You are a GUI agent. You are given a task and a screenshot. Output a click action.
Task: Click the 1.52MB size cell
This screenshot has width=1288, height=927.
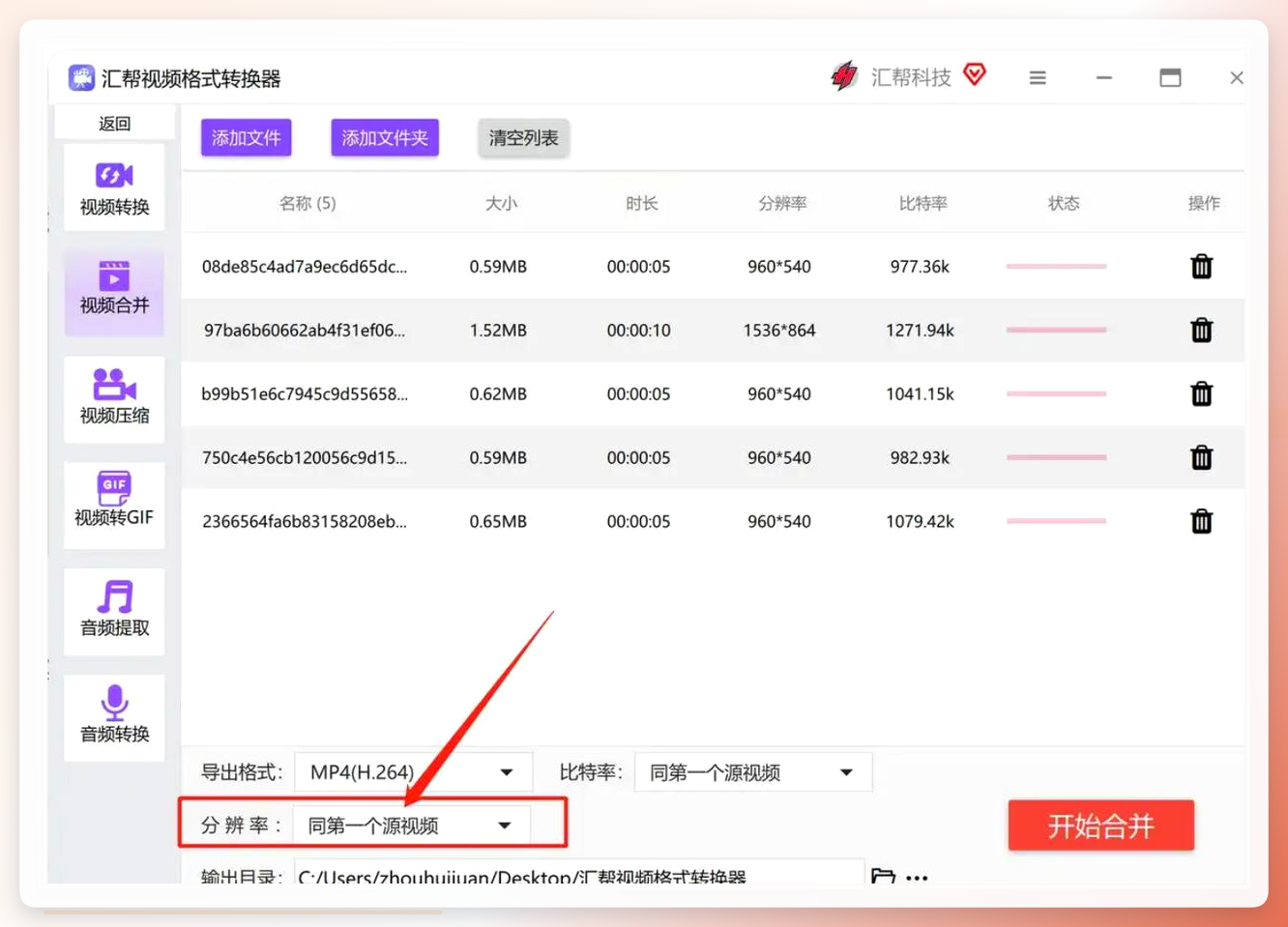pyautogui.click(x=498, y=331)
